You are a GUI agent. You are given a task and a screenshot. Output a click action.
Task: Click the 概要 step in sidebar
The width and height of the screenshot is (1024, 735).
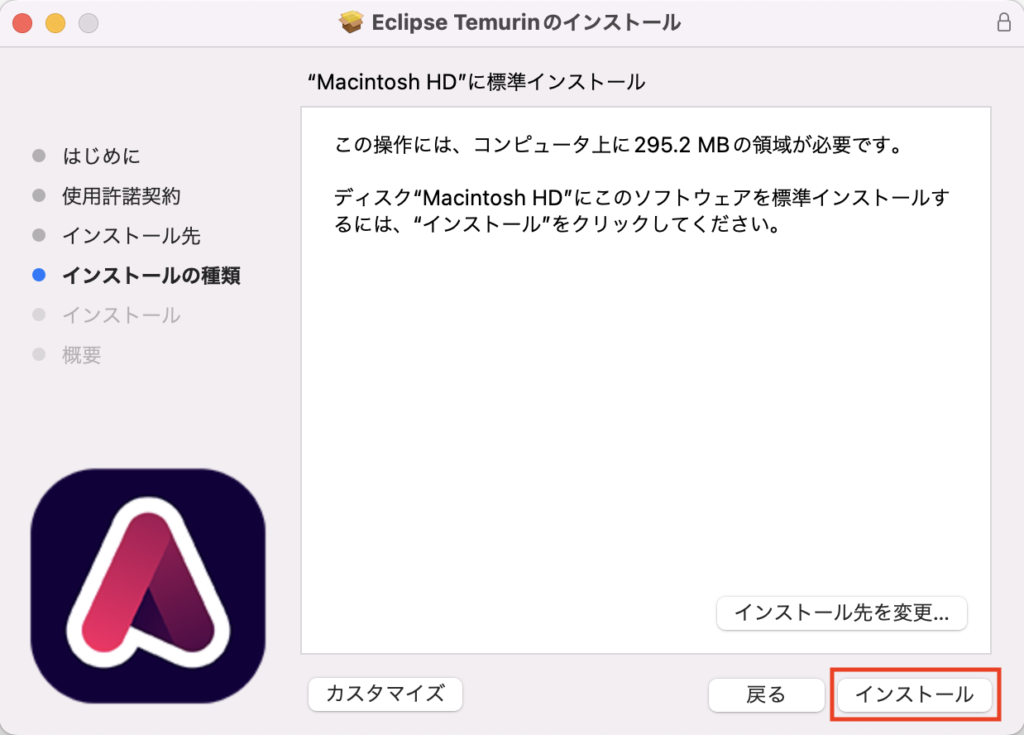(82, 355)
